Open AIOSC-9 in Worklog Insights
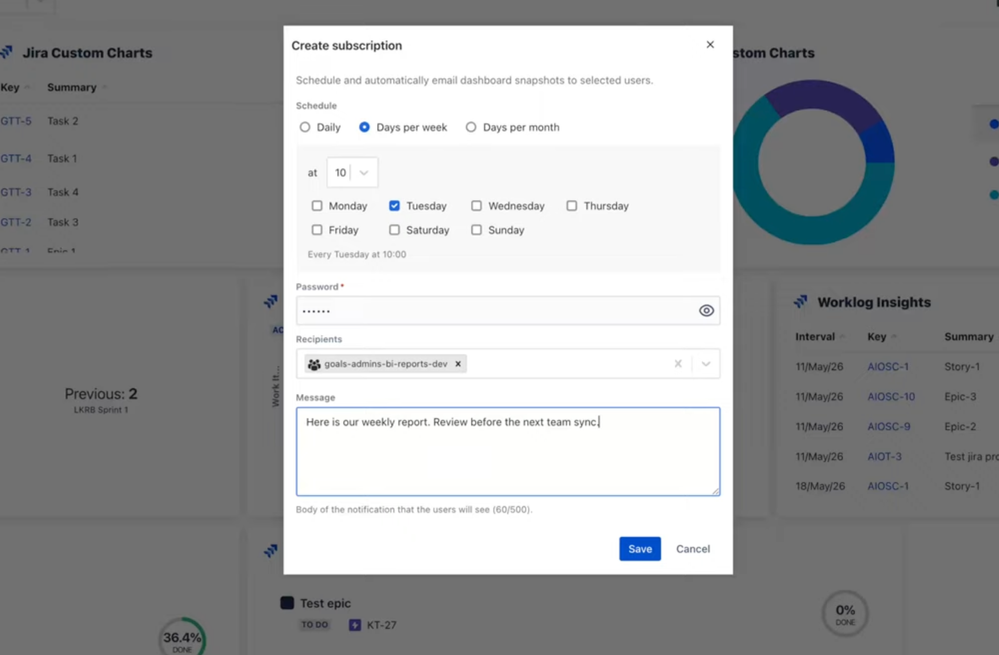This screenshot has height=655, width=999. [888, 426]
